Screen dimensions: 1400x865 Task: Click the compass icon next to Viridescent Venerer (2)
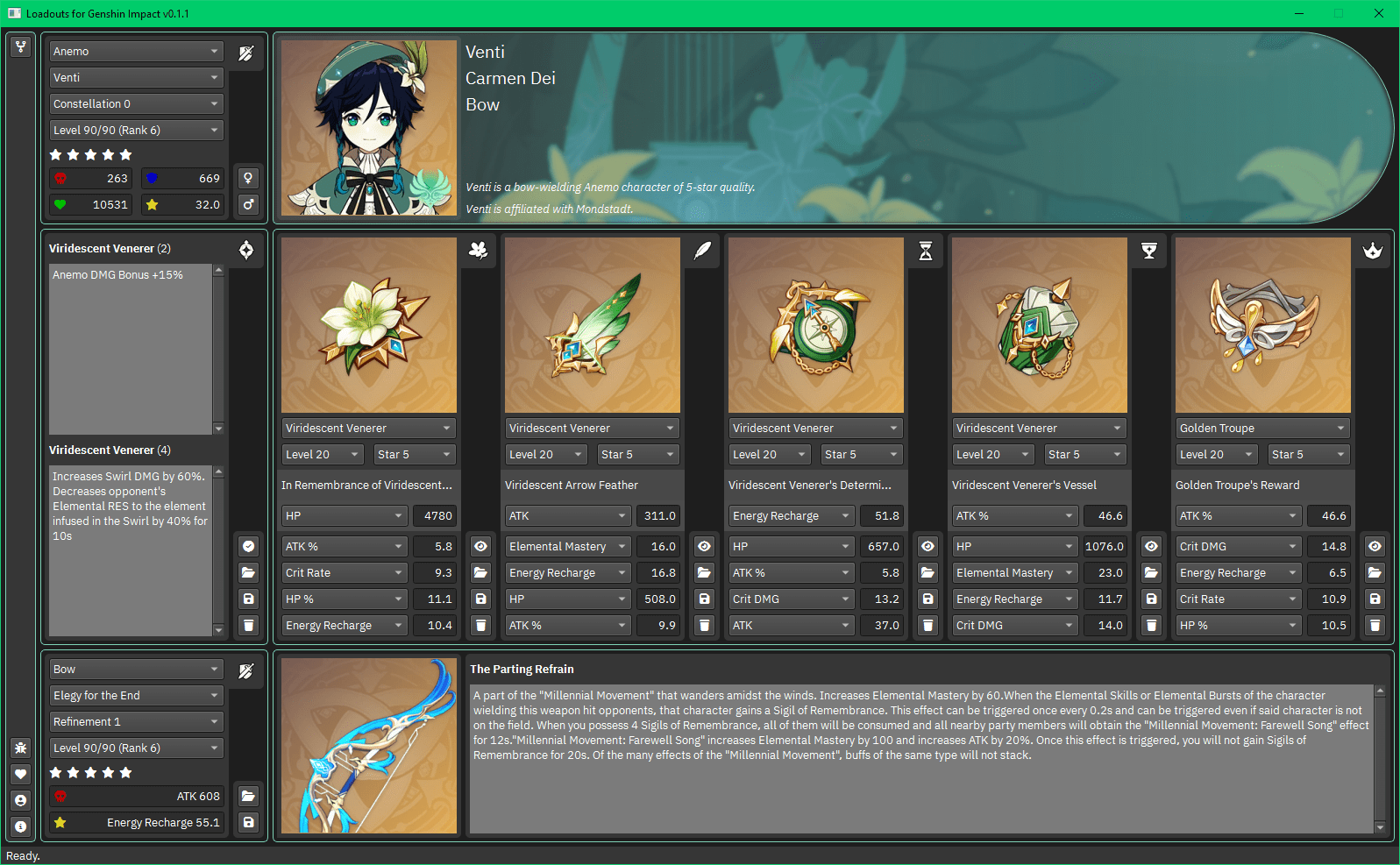click(x=246, y=250)
